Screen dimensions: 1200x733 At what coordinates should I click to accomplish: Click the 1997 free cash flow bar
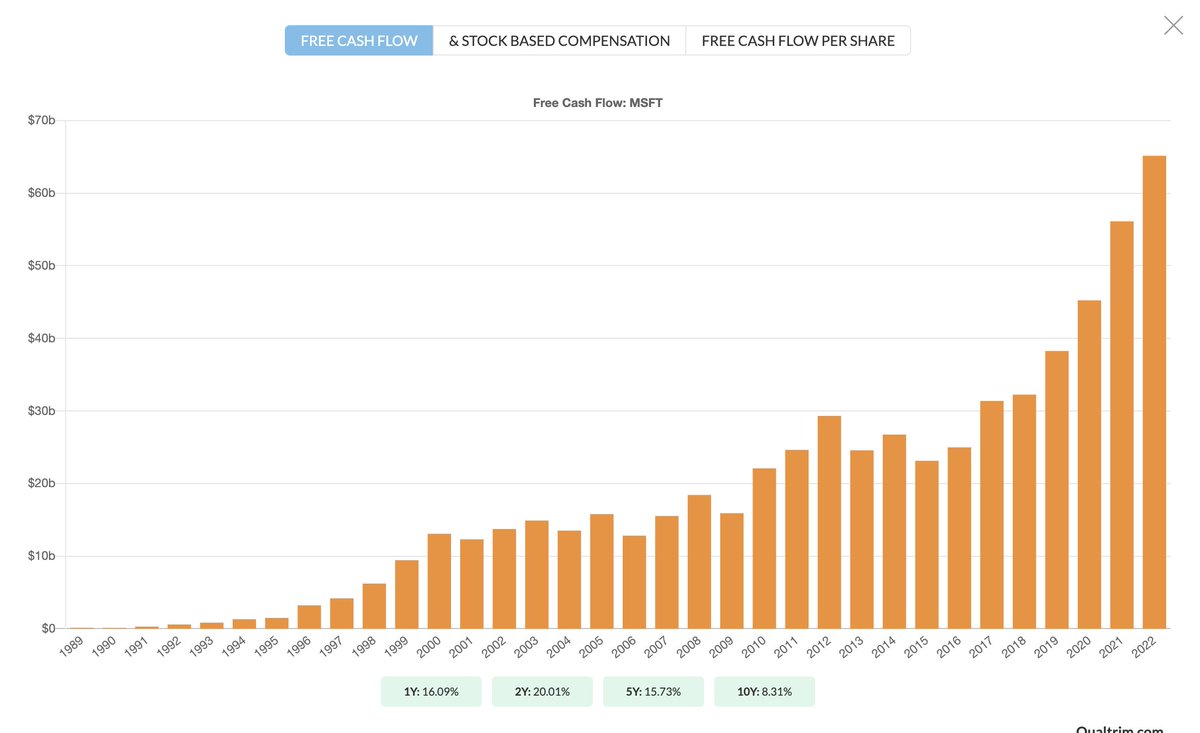coord(342,614)
